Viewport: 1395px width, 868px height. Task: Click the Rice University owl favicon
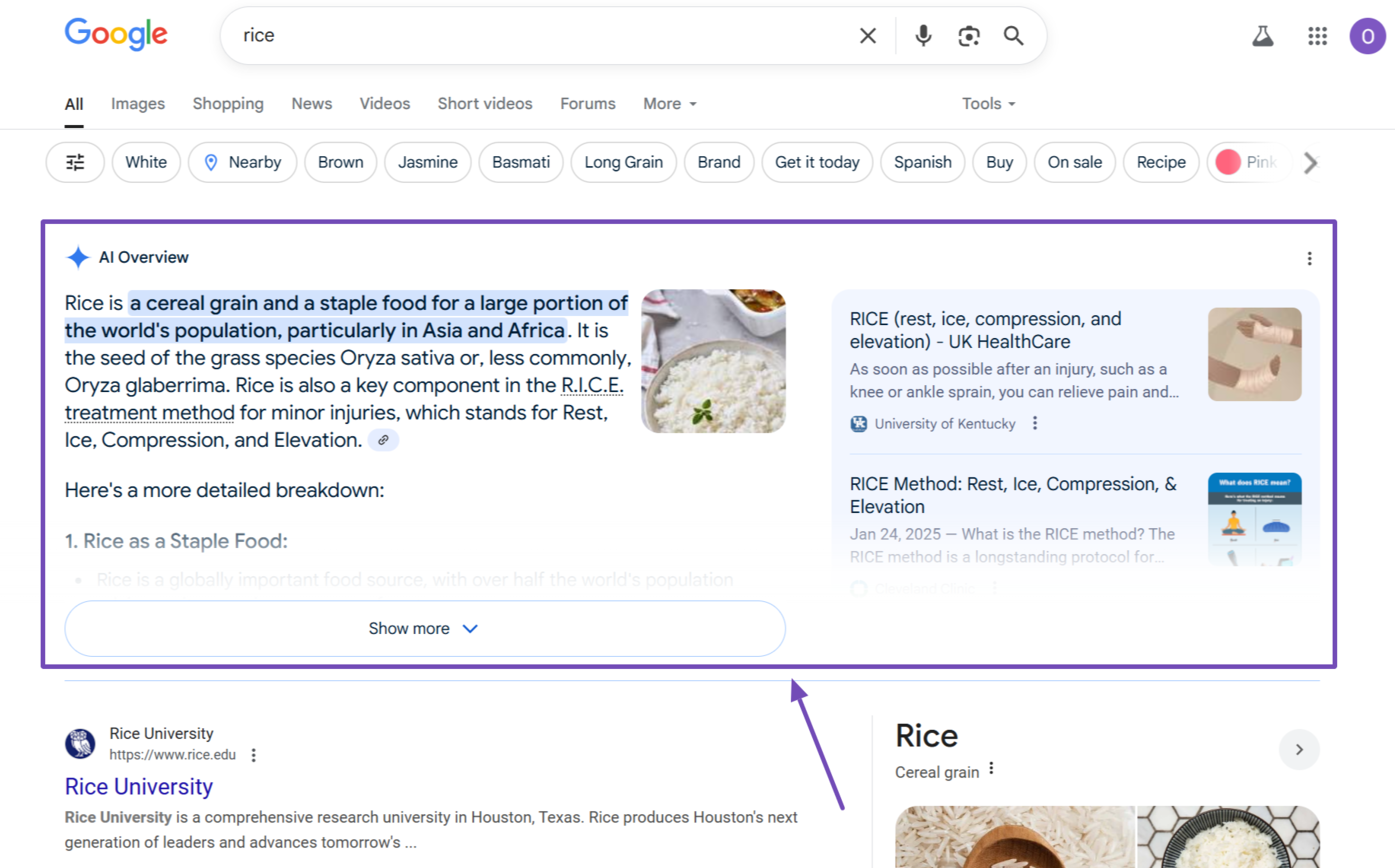tap(80, 744)
